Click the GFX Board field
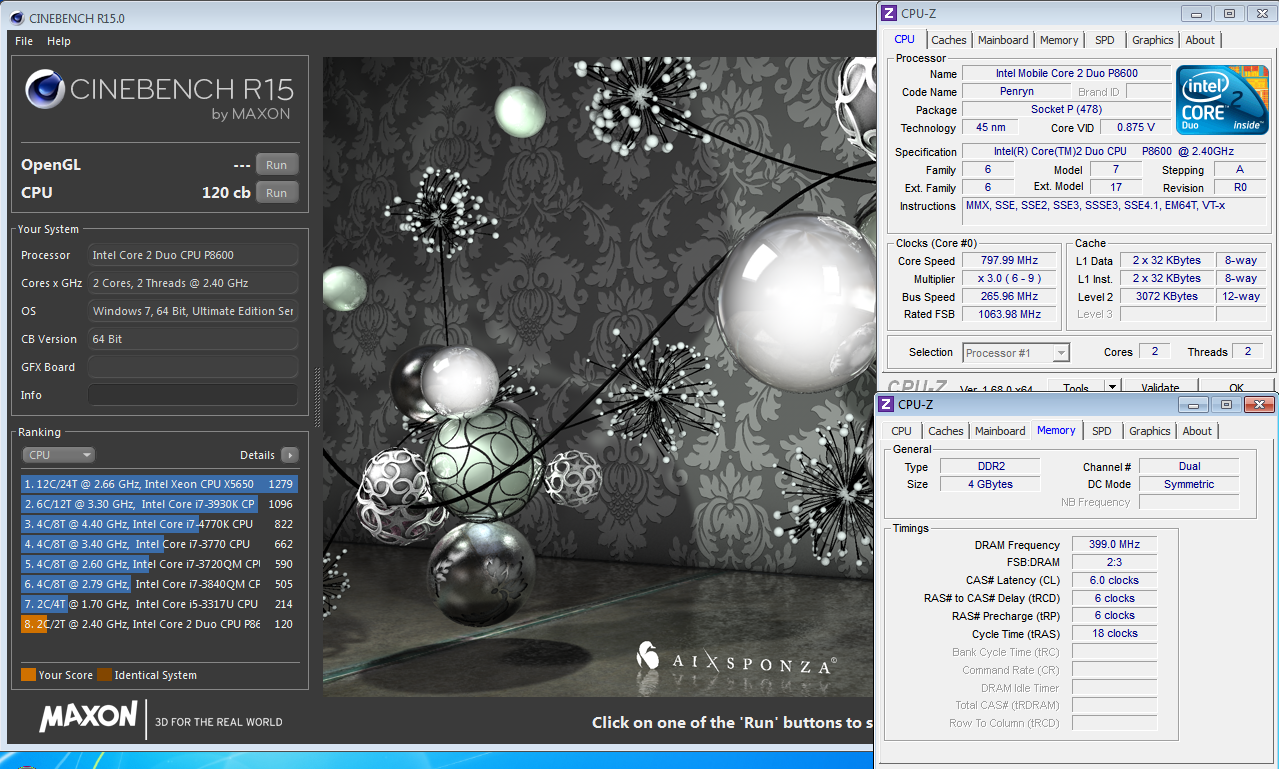Screen dimensions: 1279x769 (193, 367)
